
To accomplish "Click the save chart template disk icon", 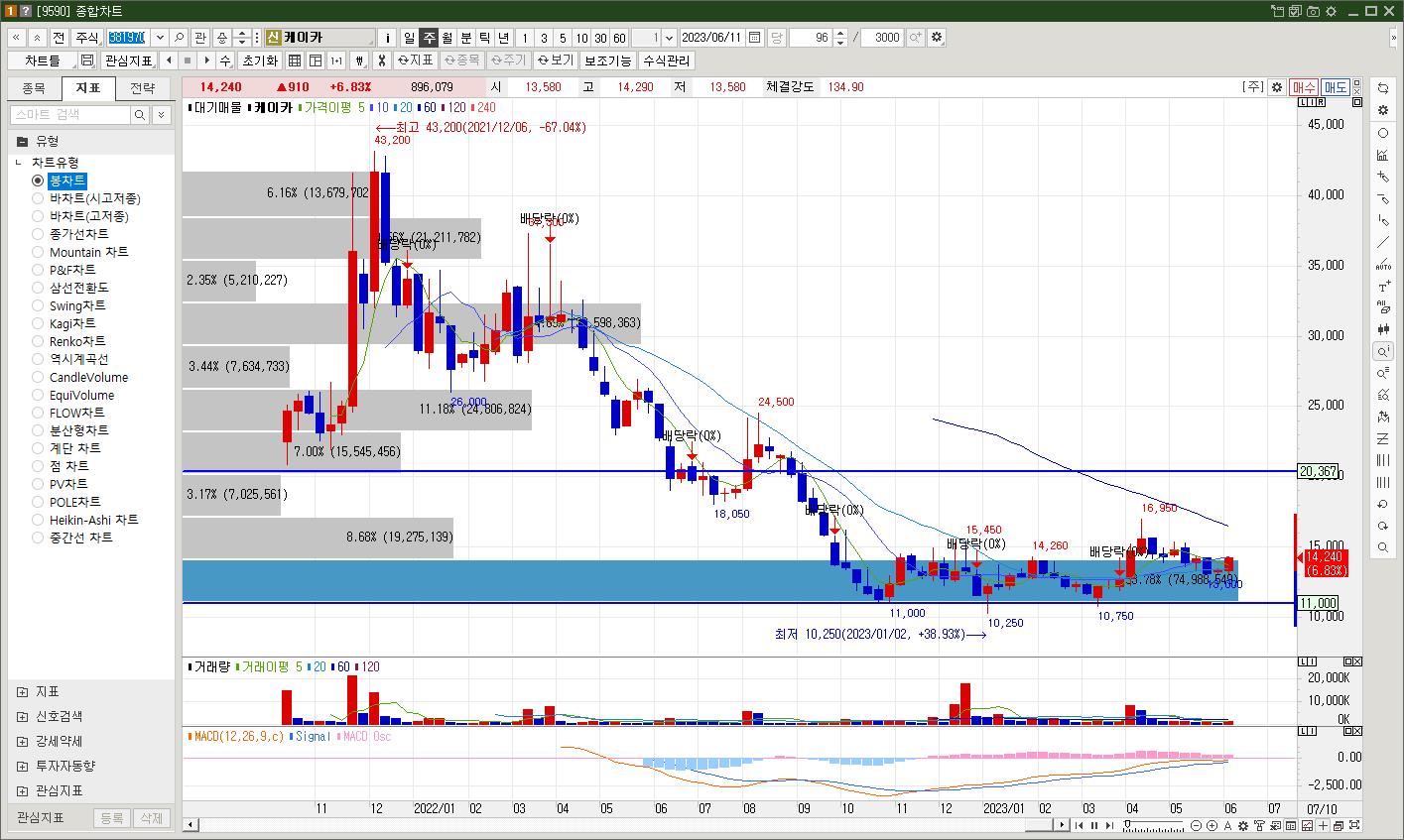I will (x=86, y=60).
